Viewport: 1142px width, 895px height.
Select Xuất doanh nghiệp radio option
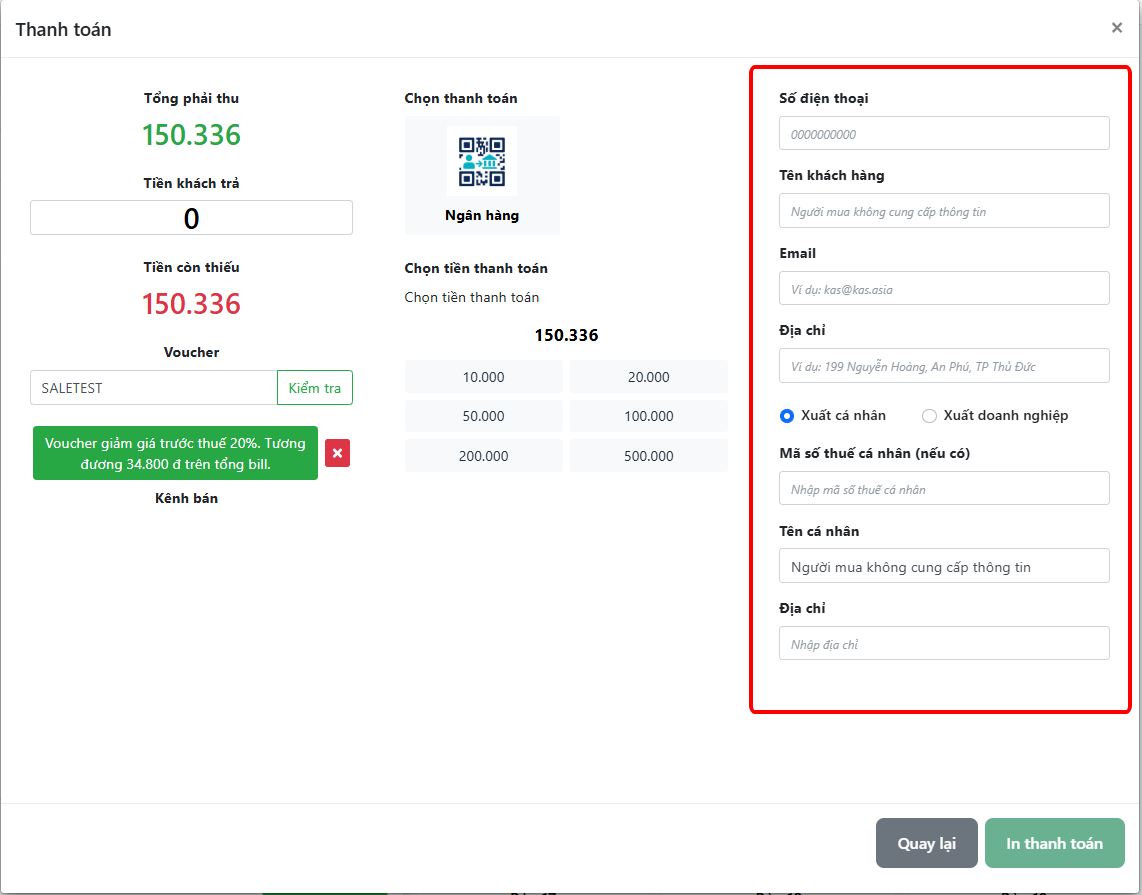coord(929,415)
